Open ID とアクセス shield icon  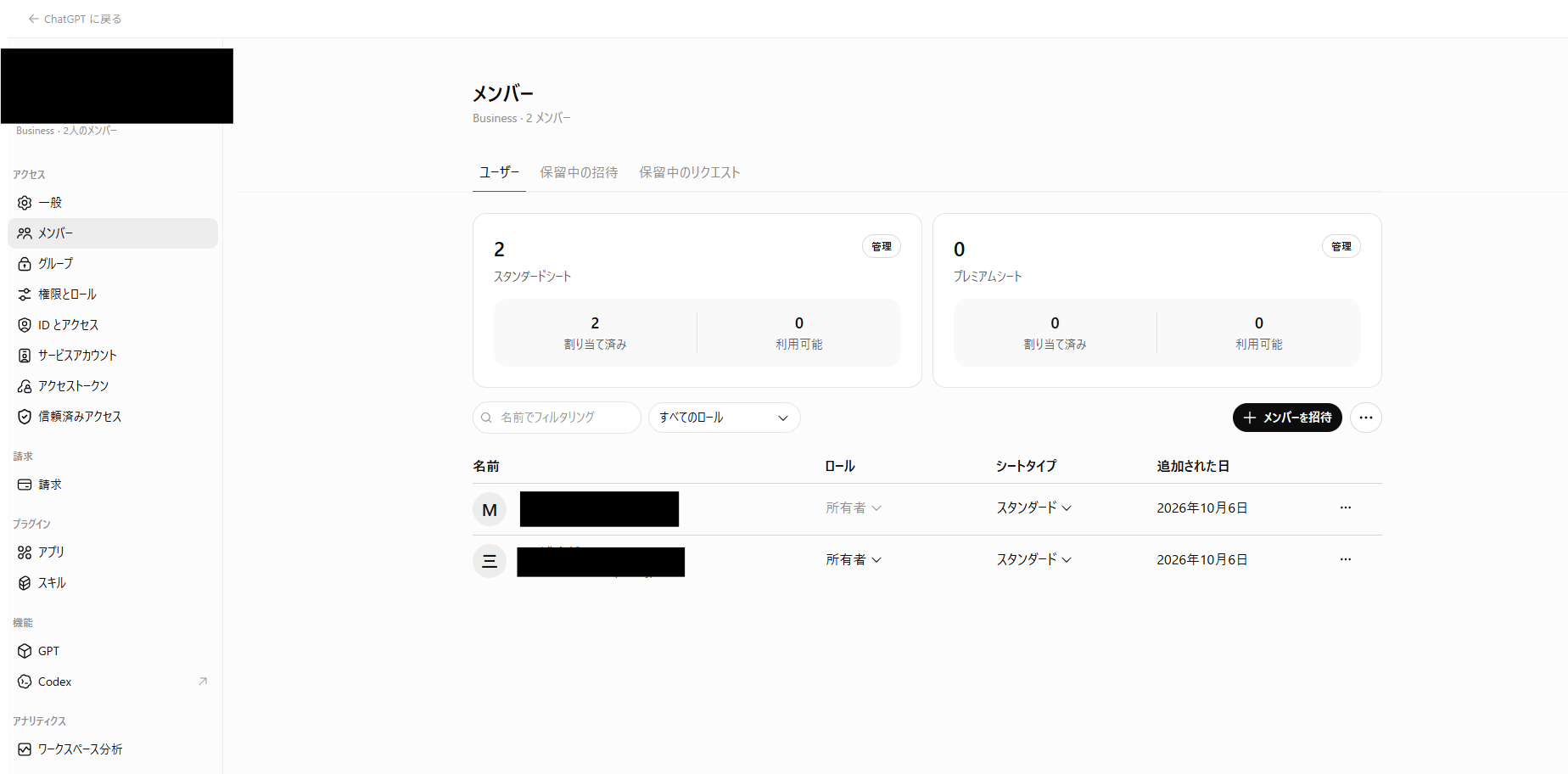tap(25, 325)
